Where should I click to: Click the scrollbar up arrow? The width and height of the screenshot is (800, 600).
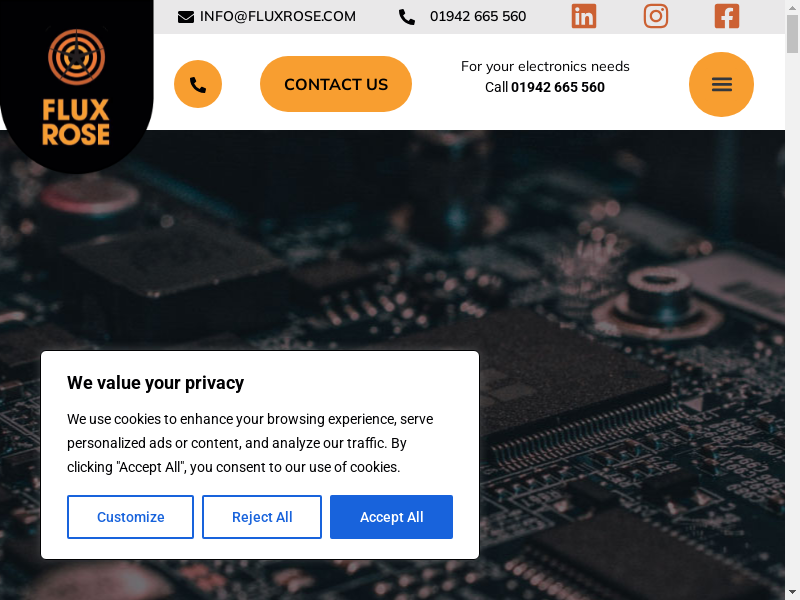pyautogui.click(x=792, y=6)
